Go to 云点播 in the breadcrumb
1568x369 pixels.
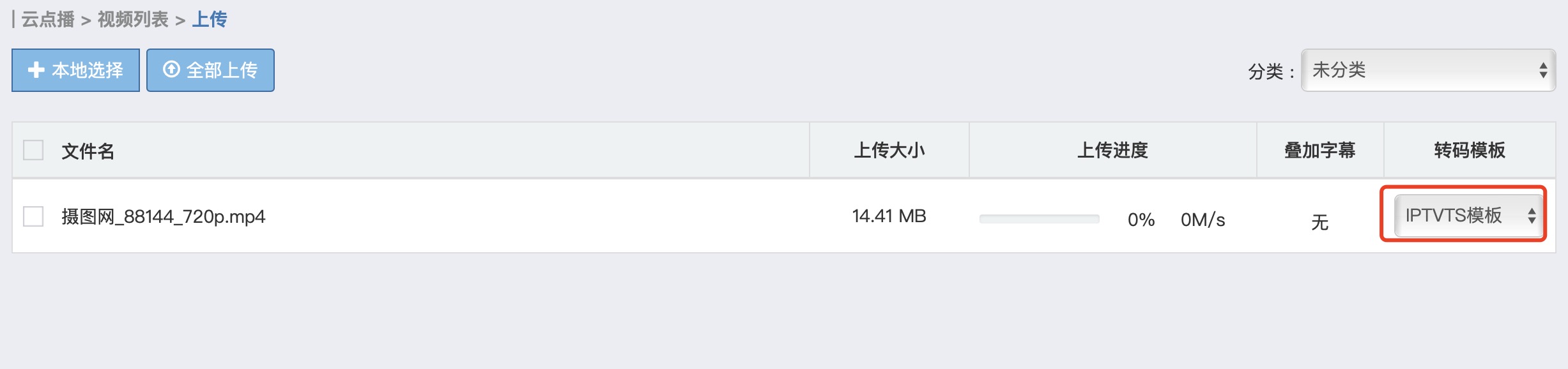48,20
